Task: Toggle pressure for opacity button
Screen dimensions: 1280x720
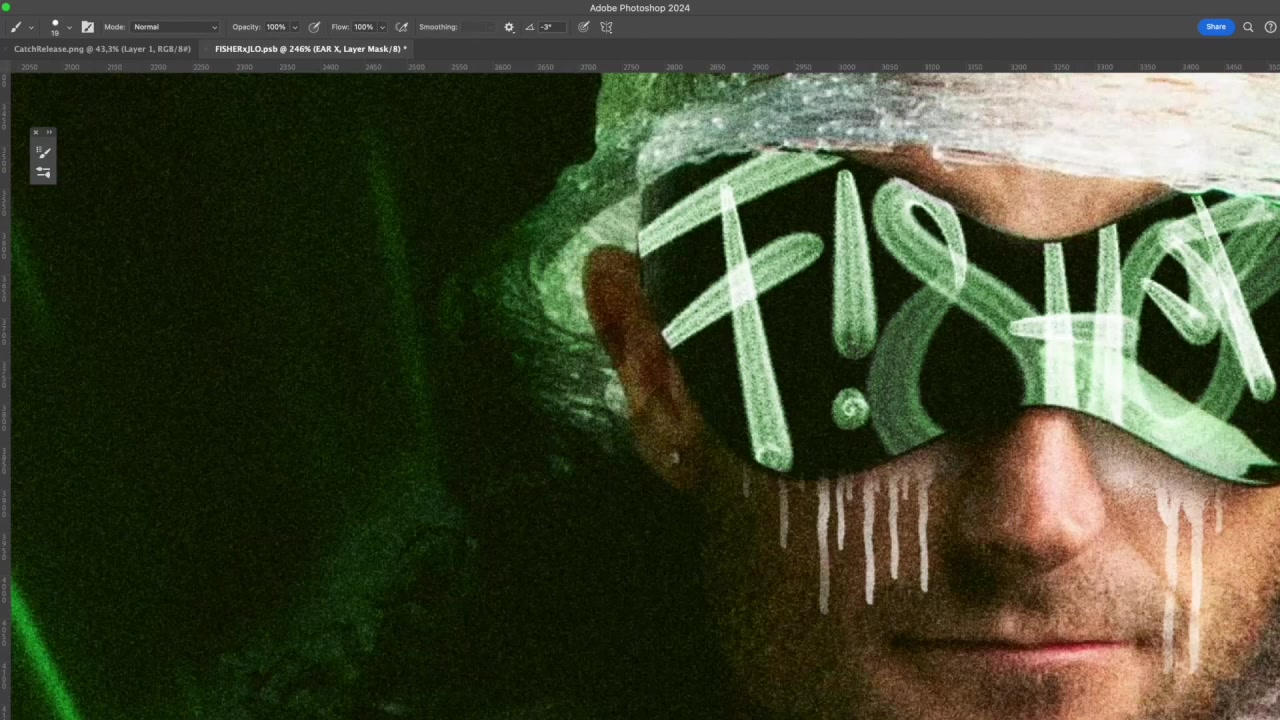Action: (x=314, y=27)
